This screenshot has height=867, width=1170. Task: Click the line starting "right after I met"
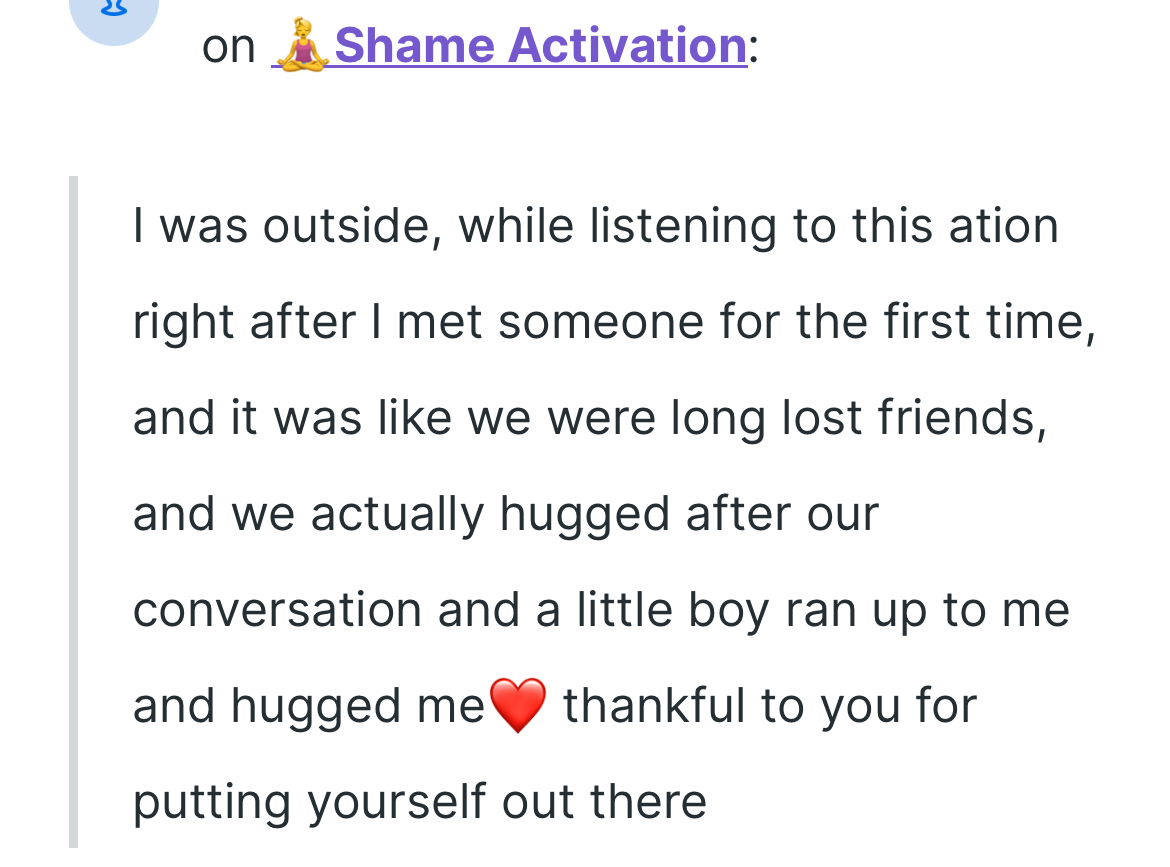click(613, 322)
